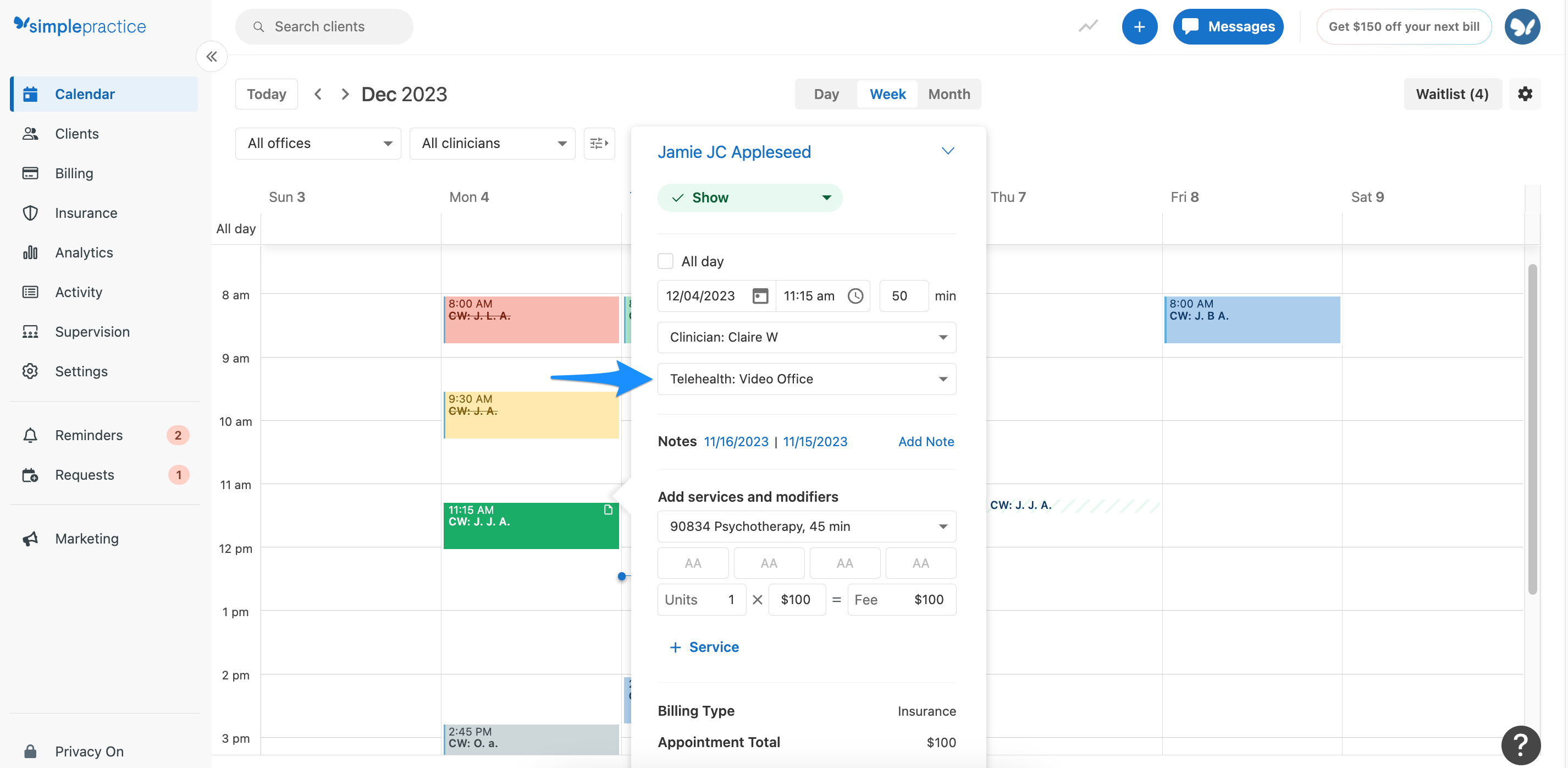Image resolution: width=1568 pixels, height=768 pixels.
Task: Switch to Month calendar view
Action: (949, 94)
